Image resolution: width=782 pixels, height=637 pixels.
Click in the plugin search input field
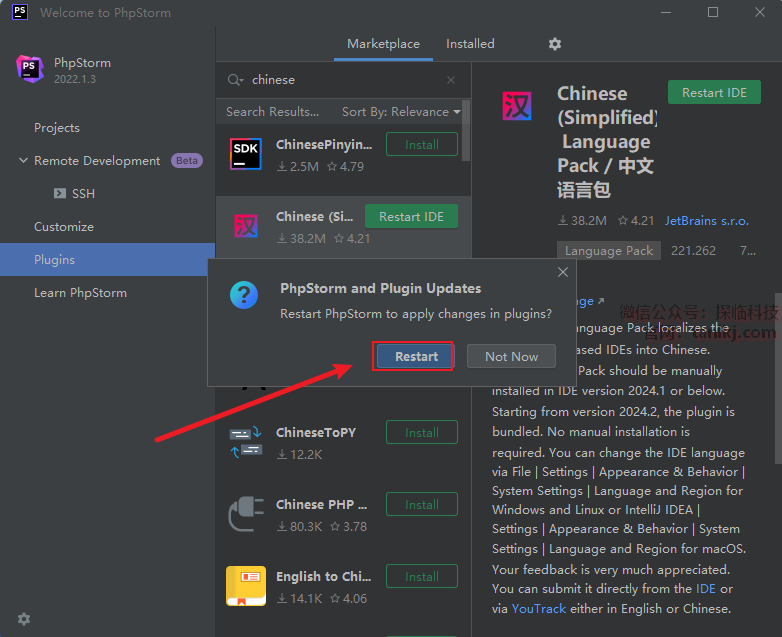(x=340, y=80)
